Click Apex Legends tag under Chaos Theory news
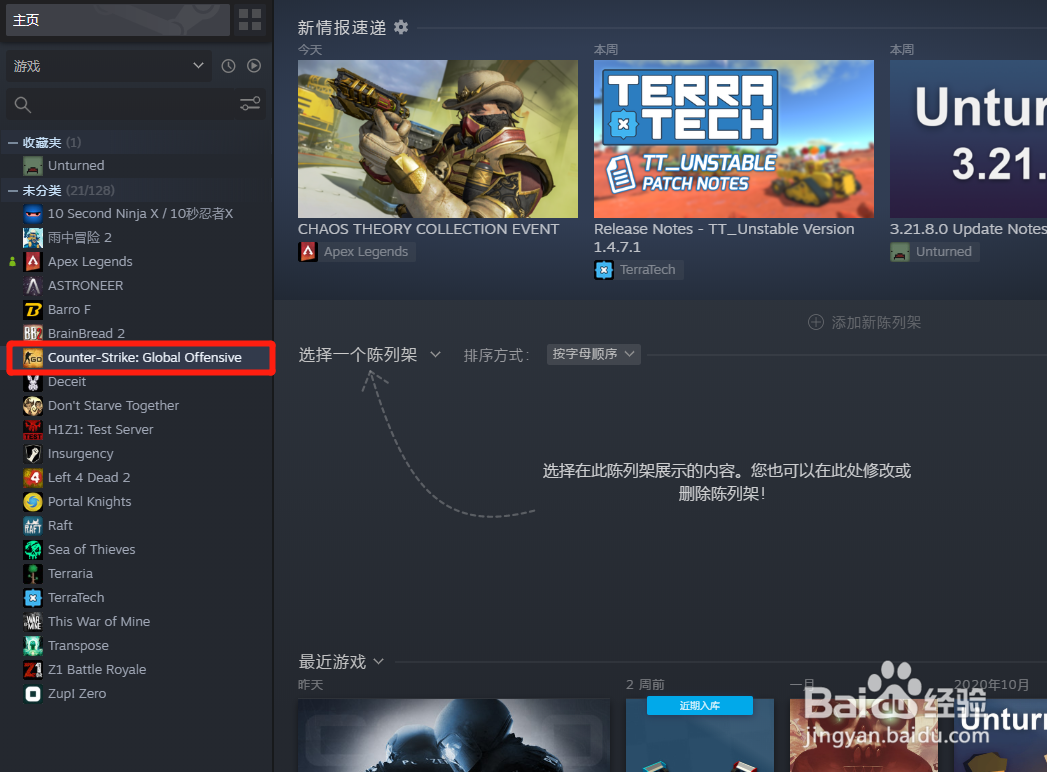This screenshot has width=1047, height=772. 357,252
